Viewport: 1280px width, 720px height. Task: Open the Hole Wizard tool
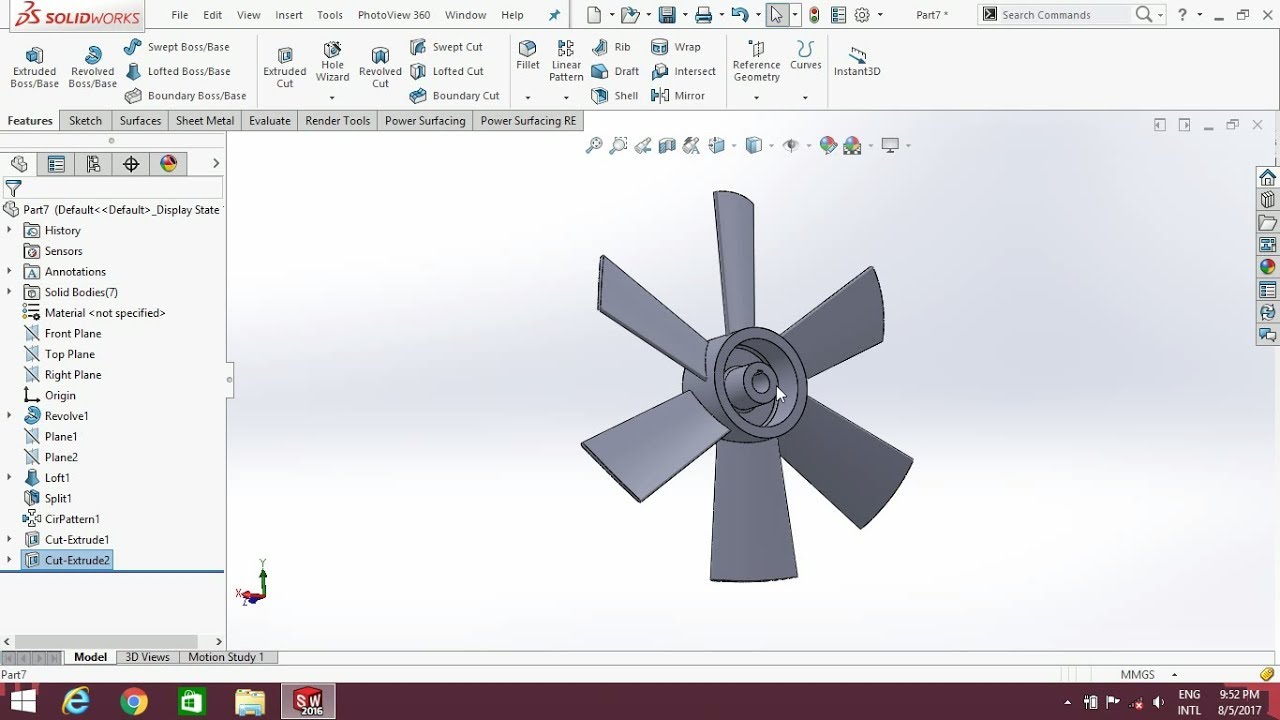332,61
